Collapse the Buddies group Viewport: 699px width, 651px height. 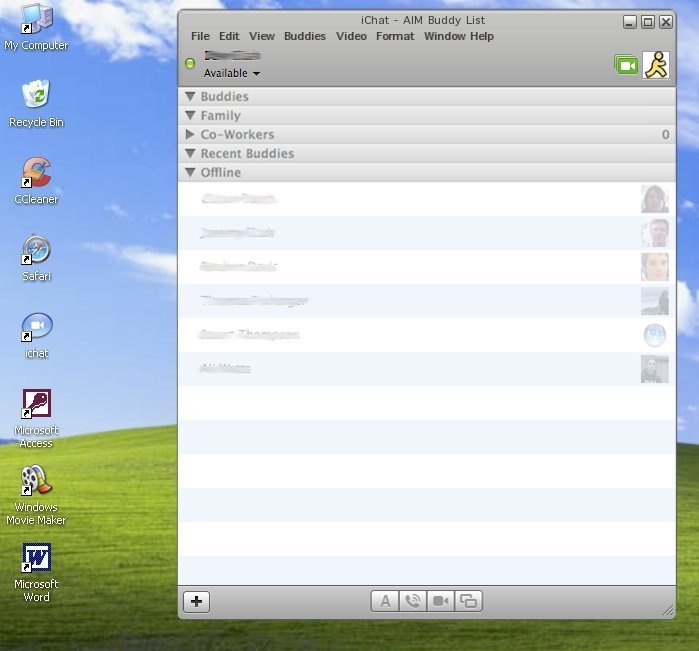click(x=190, y=96)
